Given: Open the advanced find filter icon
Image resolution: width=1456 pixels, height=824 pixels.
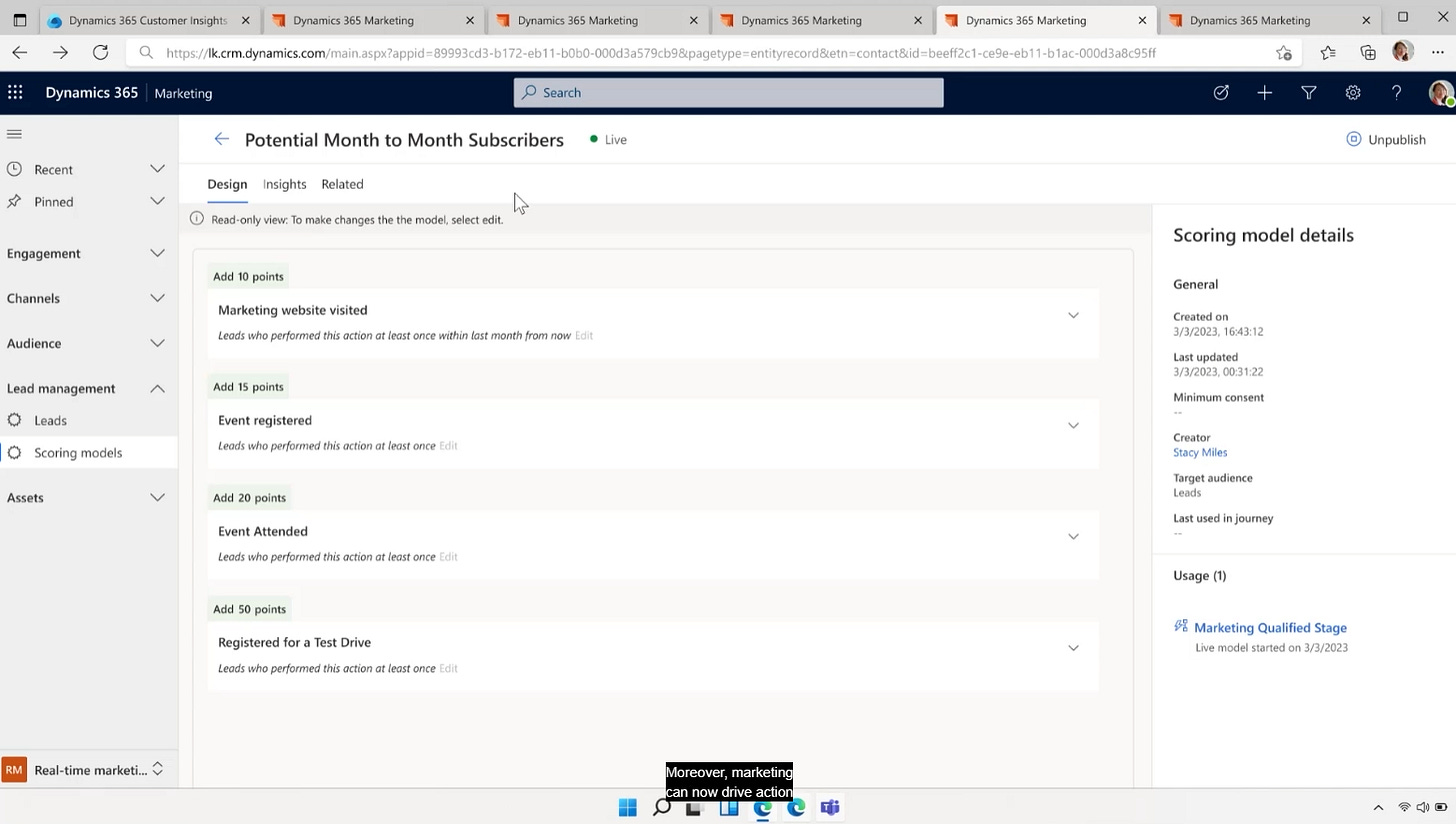Looking at the screenshot, I should (1309, 93).
